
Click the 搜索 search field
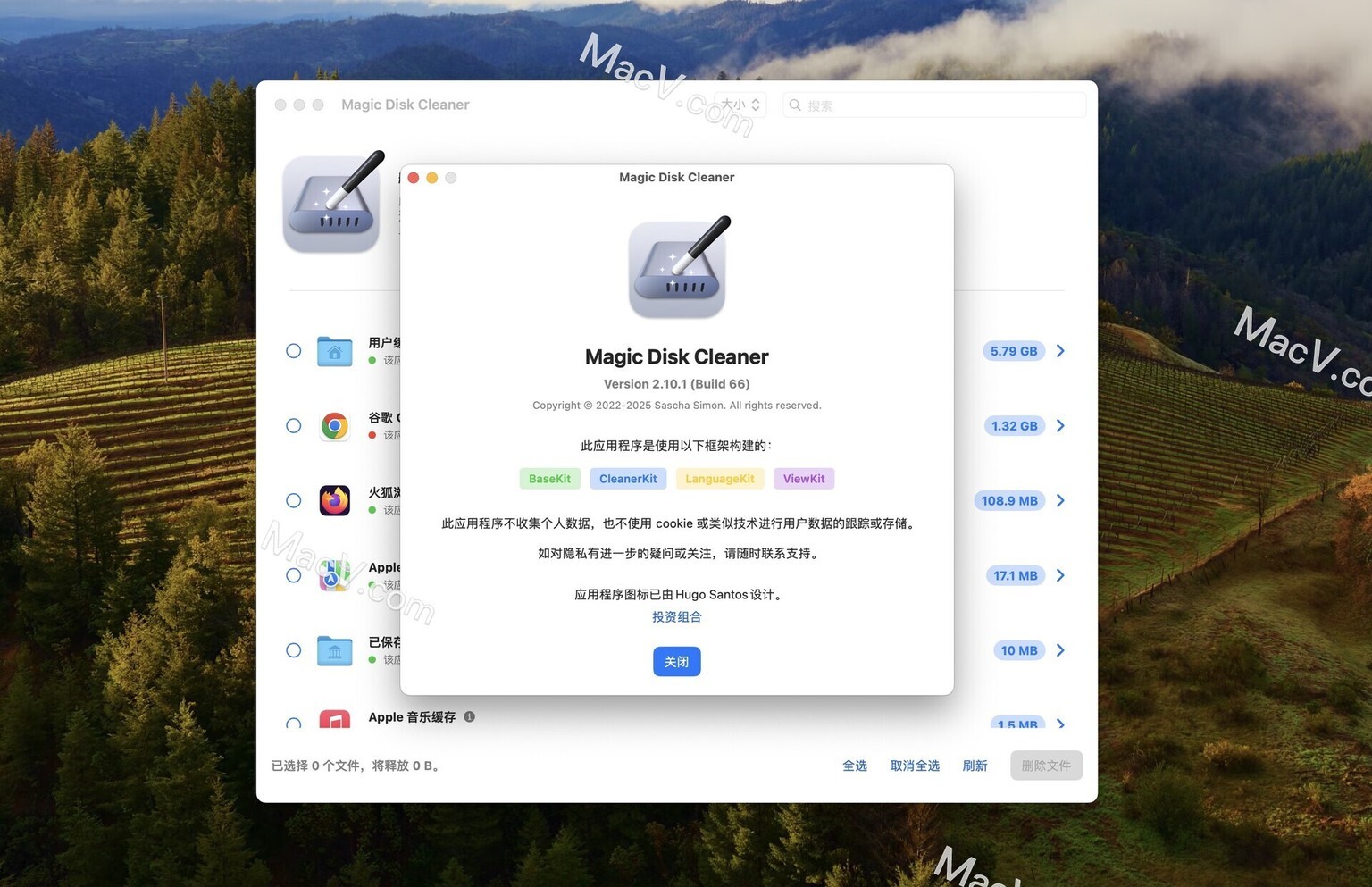[933, 105]
